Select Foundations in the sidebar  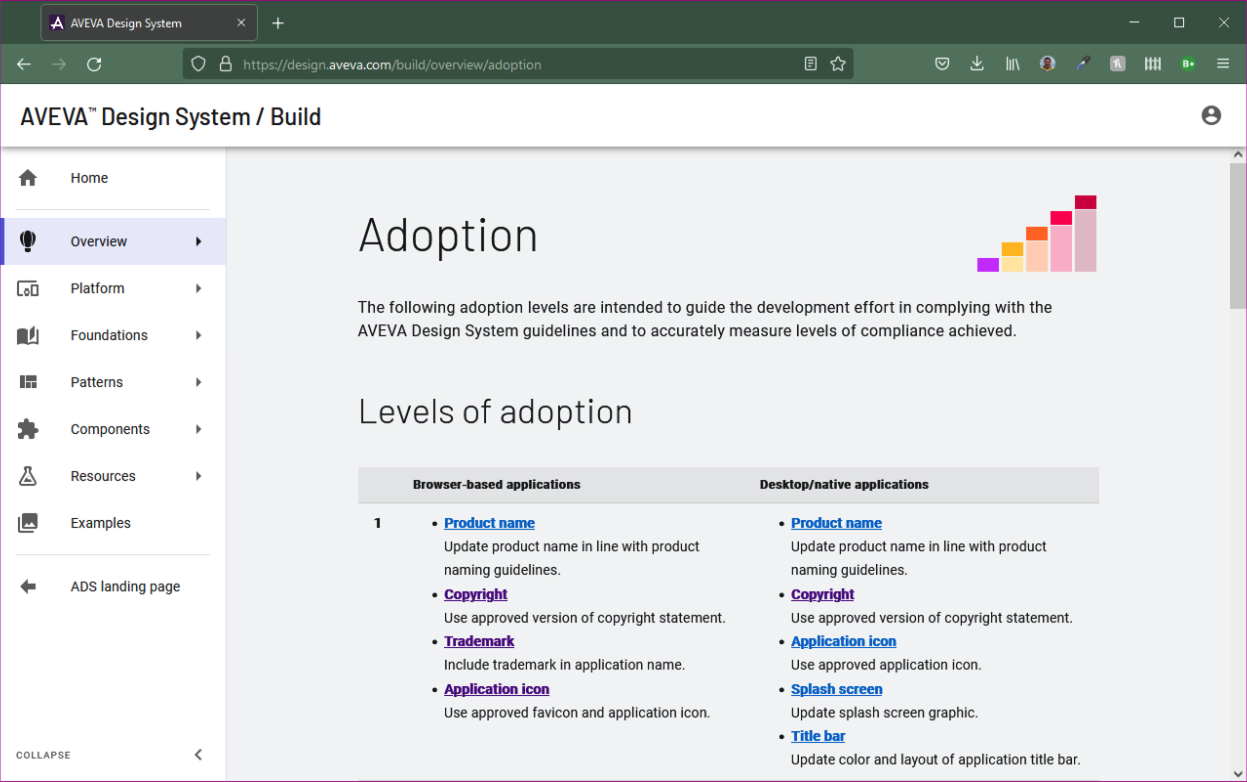click(x=113, y=335)
